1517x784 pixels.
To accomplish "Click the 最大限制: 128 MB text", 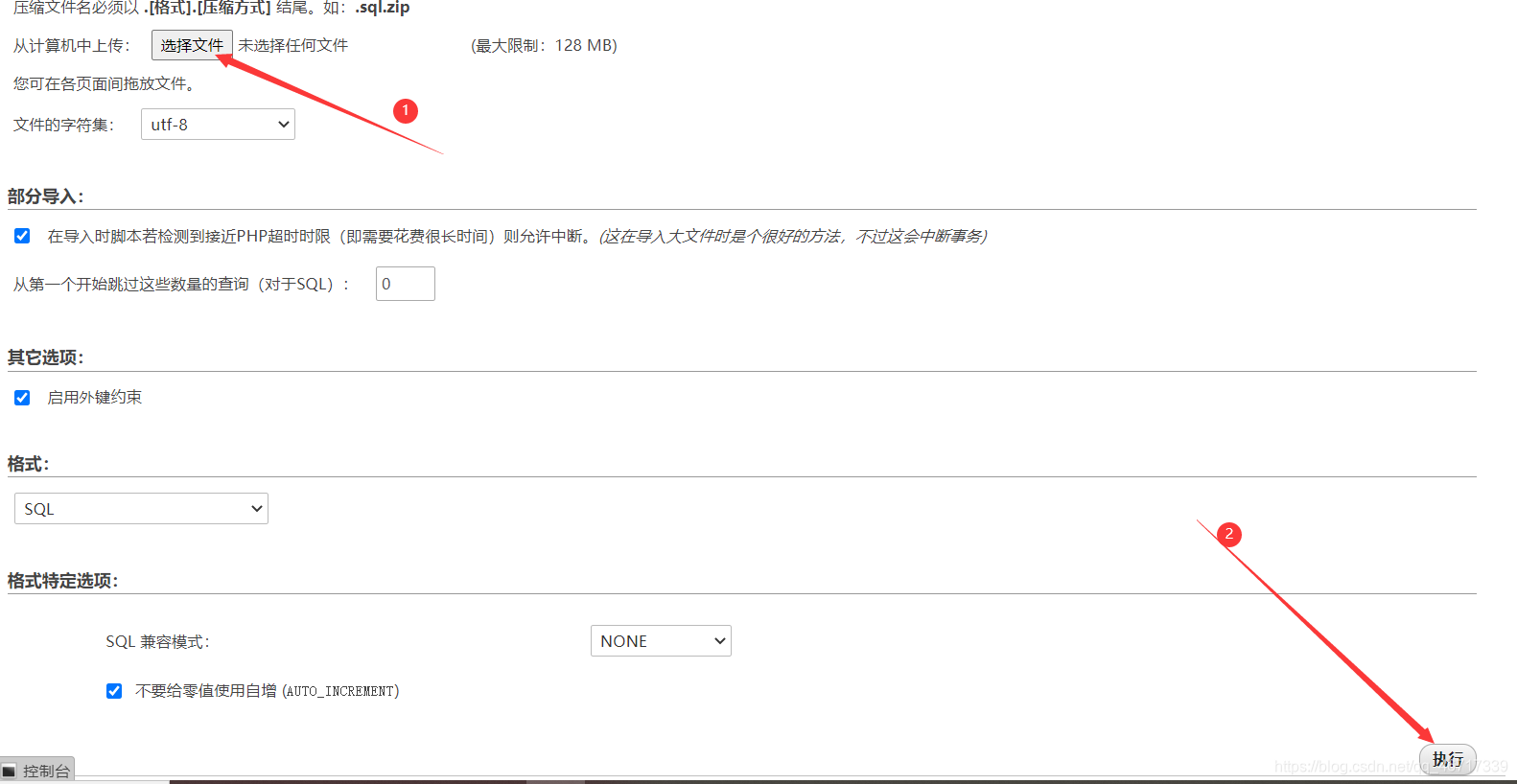I will (545, 45).
